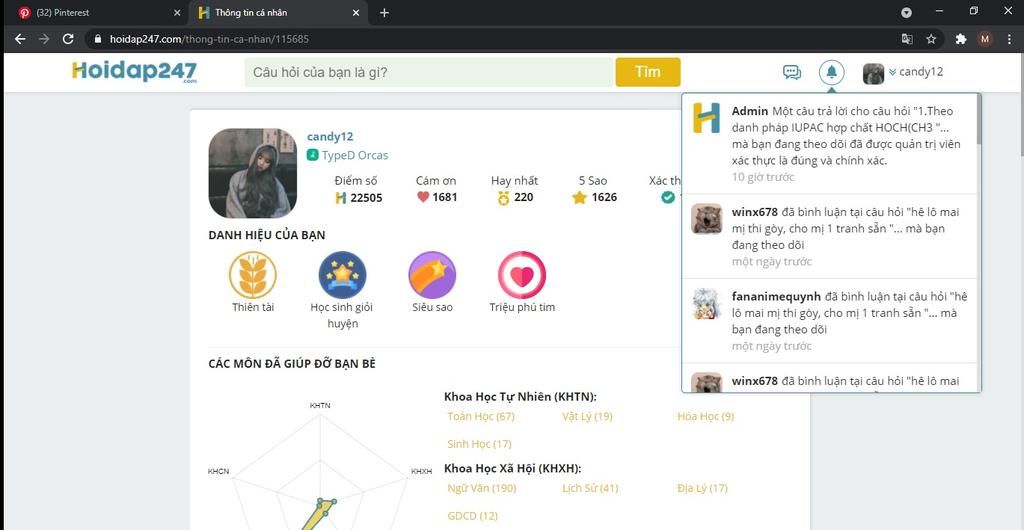The height and width of the screenshot is (530, 1024).
Task: Click the TypeD Orcas group link
Action: (355, 155)
